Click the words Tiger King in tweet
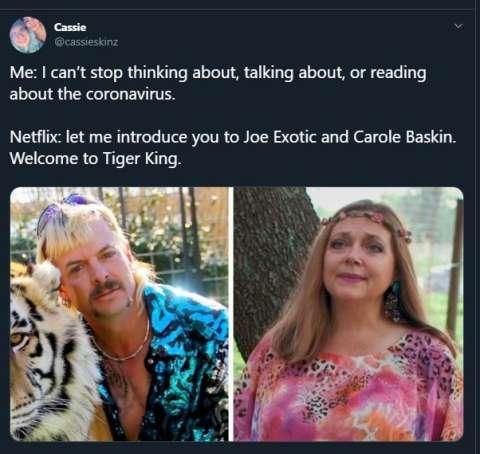Screen dimensions: 480x454 pyautogui.click(x=142, y=159)
